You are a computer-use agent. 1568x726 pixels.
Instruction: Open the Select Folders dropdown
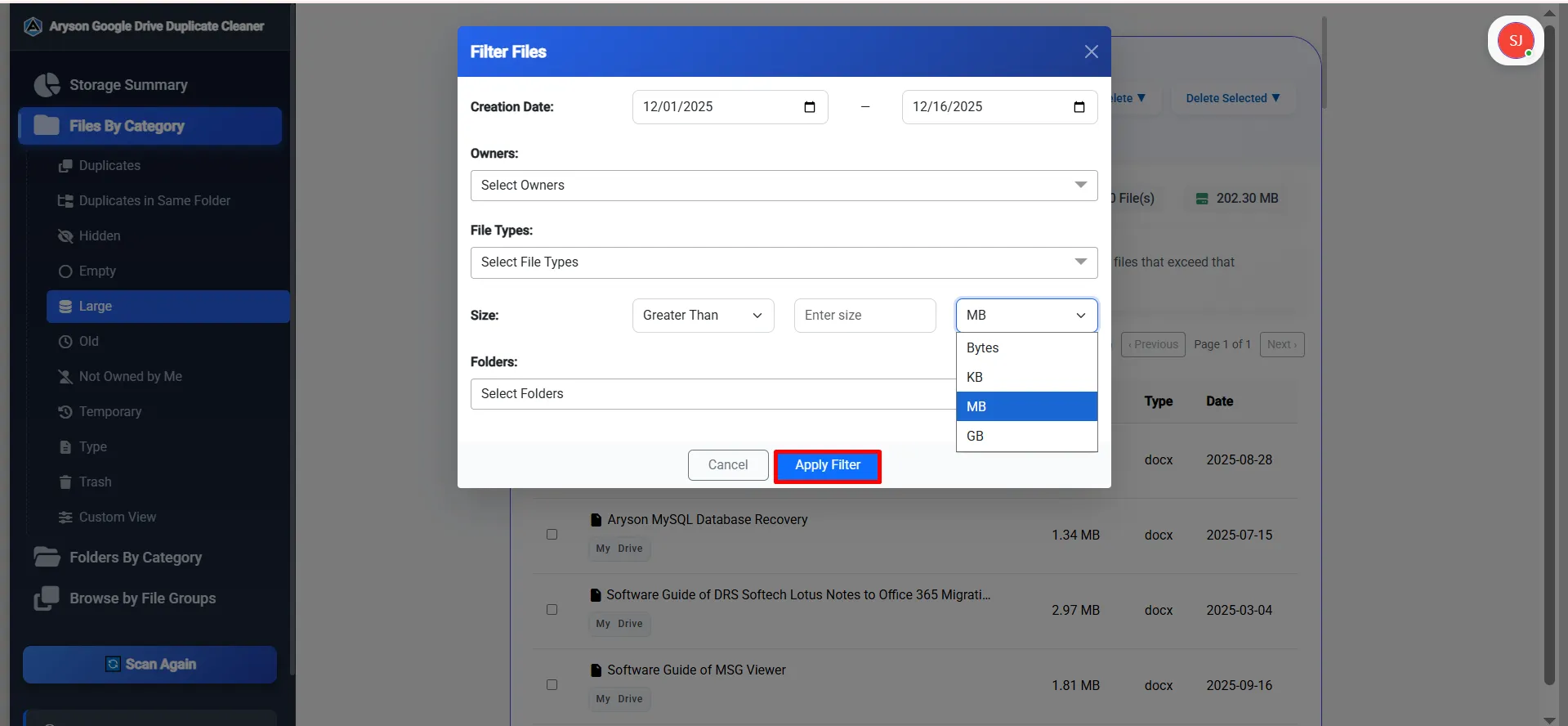[x=713, y=394]
